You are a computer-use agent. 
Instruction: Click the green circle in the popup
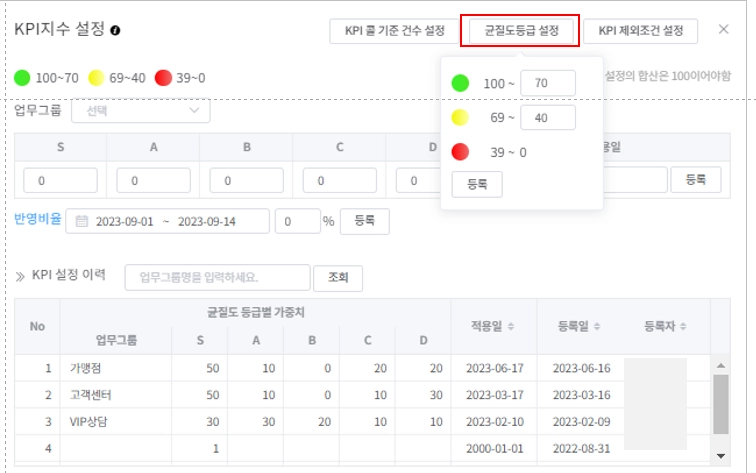pyautogui.click(x=460, y=83)
